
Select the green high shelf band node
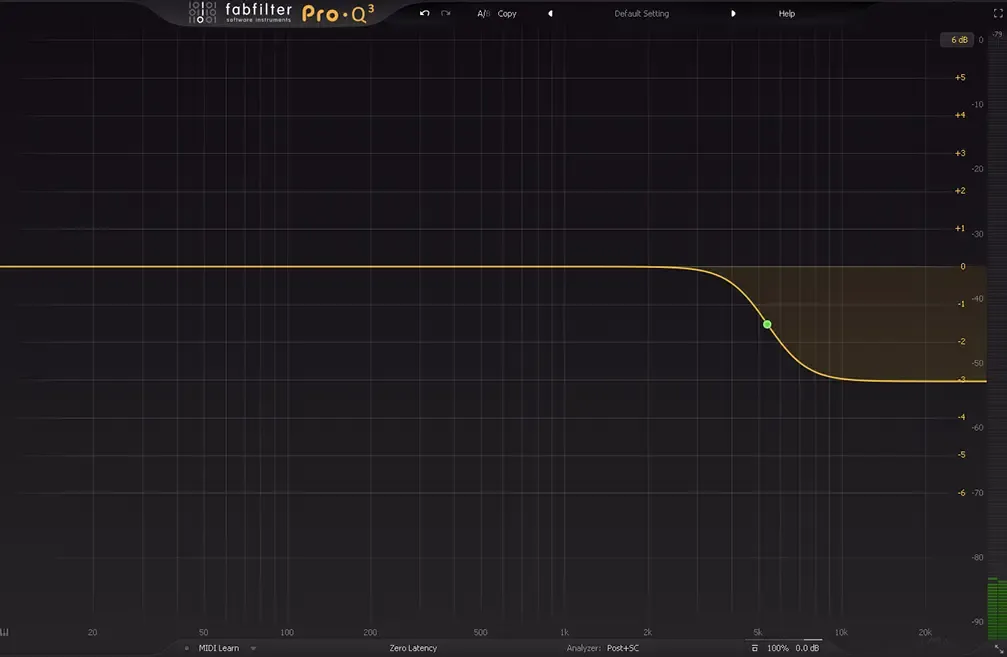pyautogui.click(x=767, y=324)
